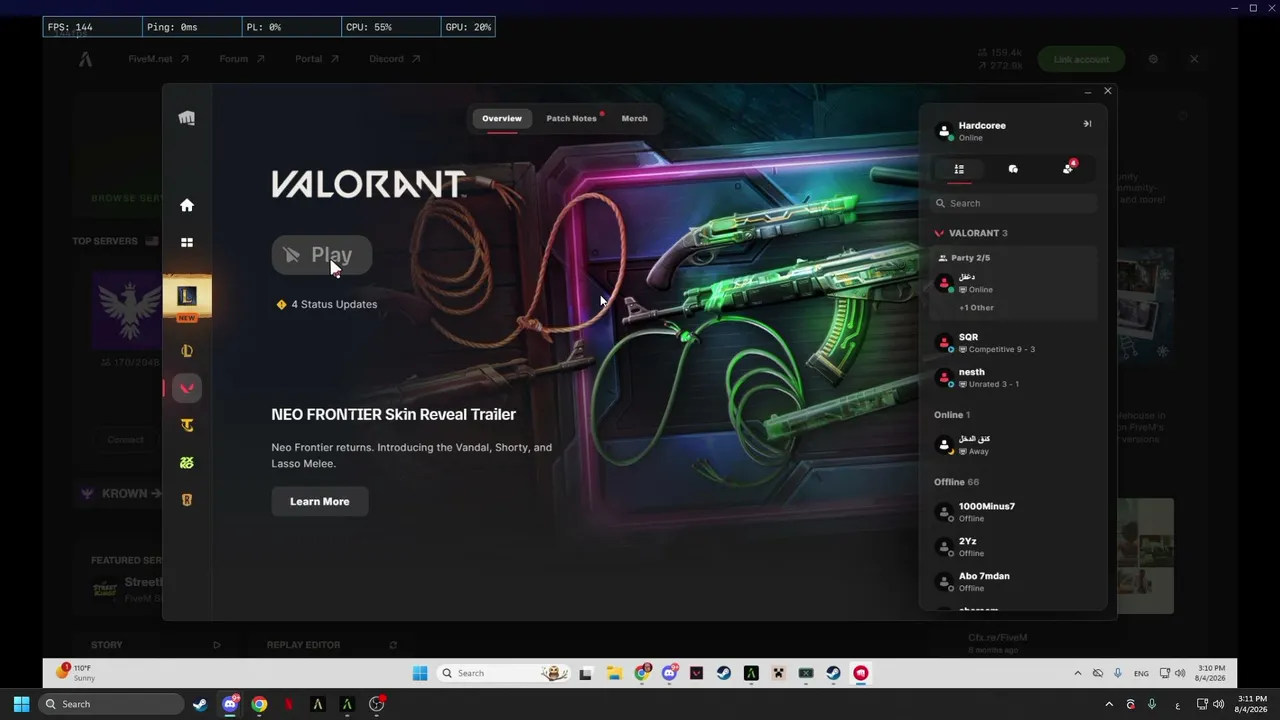Close the Riot Client window

click(x=1108, y=91)
